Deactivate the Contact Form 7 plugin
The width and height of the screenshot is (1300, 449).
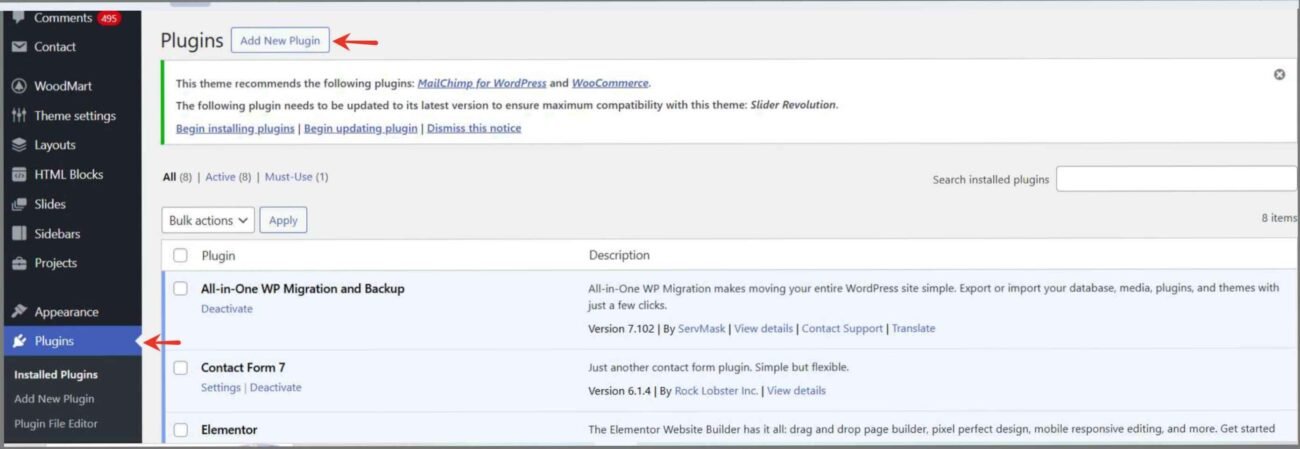point(275,387)
